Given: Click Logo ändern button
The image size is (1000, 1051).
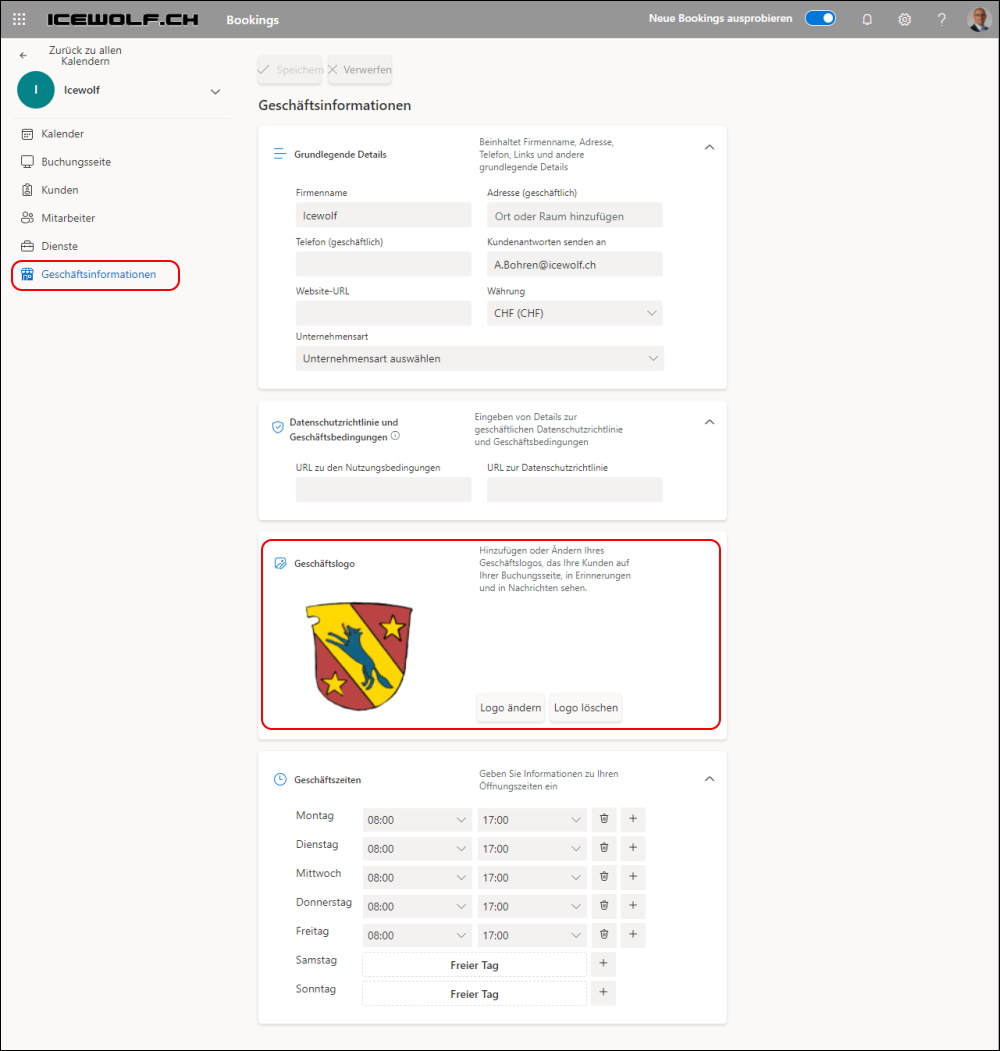Looking at the screenshot, I should tap(511, 708).
